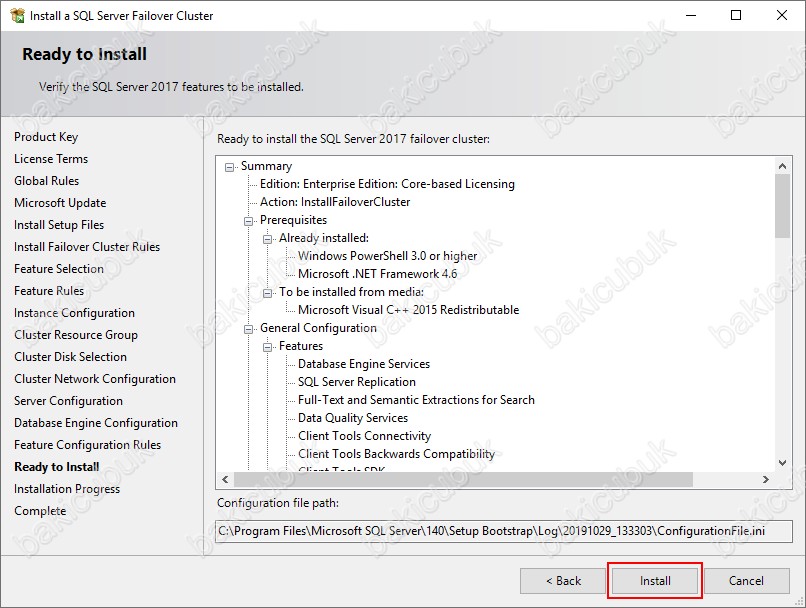This screenshot has height=608, width=806.
Task: Select the Cluster Resource Group step
Action: pos(76,335)
